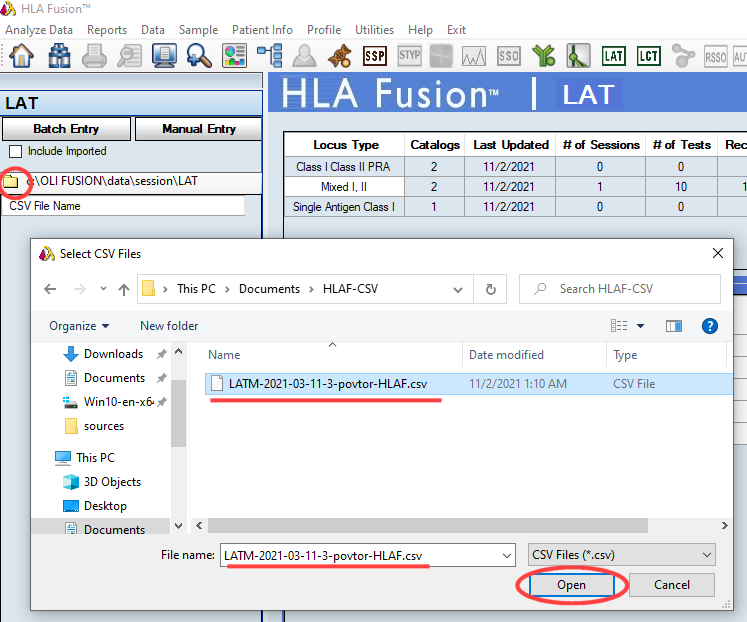Open the CSV Files type filter

tap(621, 555)
